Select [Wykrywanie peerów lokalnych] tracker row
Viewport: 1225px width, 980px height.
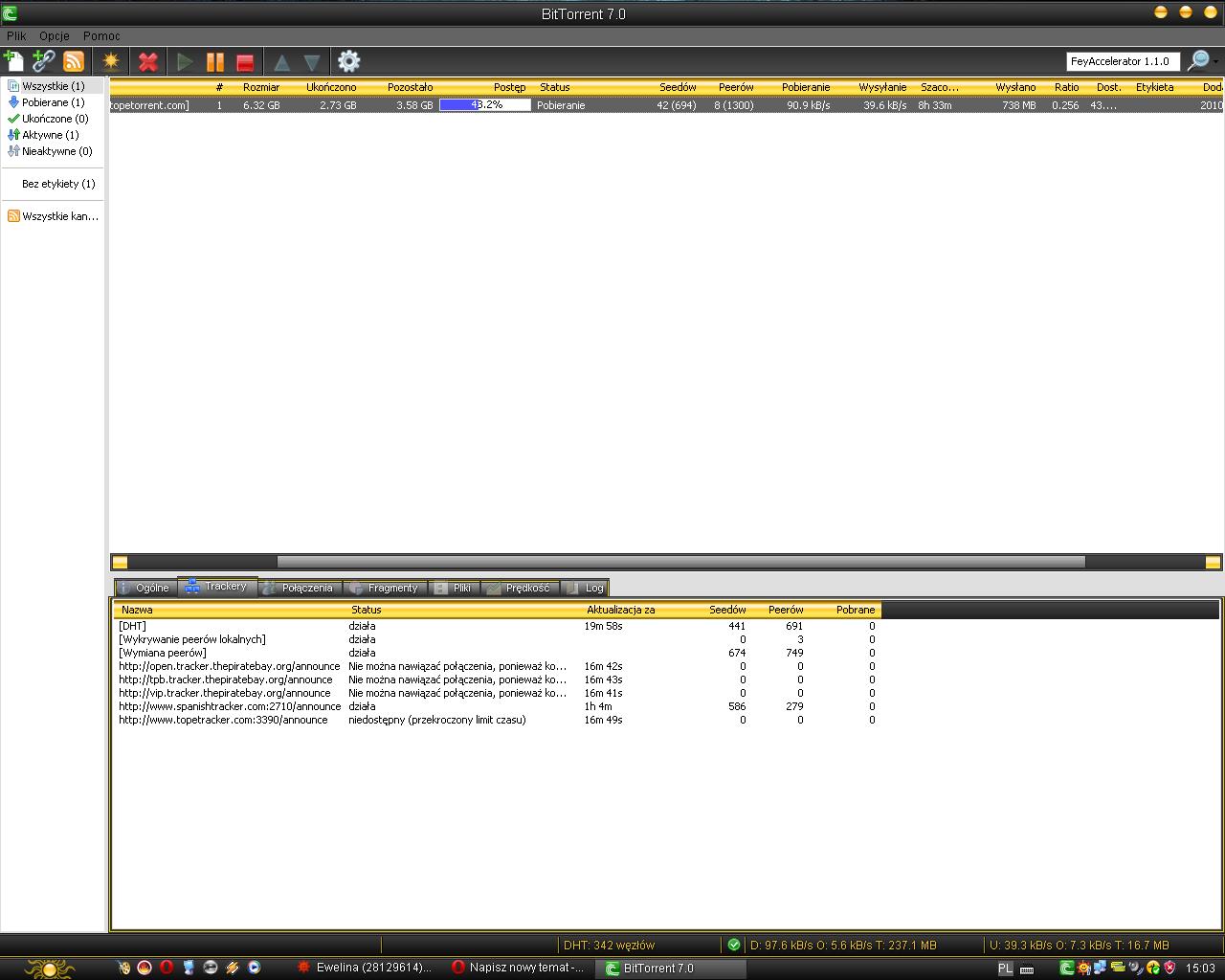(x=497, y=639)
